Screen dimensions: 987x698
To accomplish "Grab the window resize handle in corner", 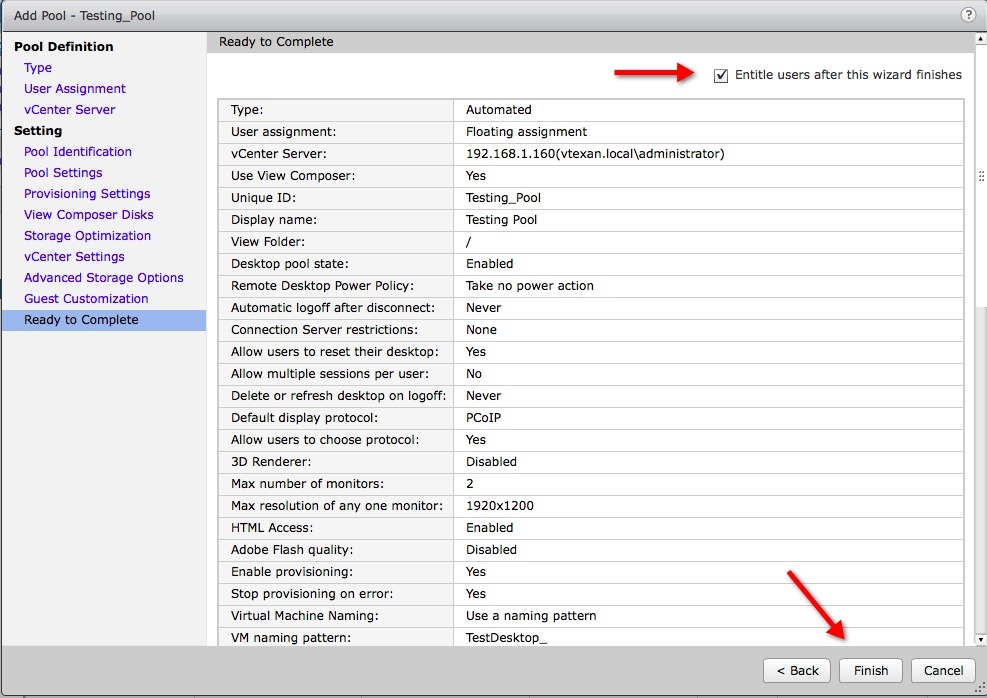I will [979, 688].
